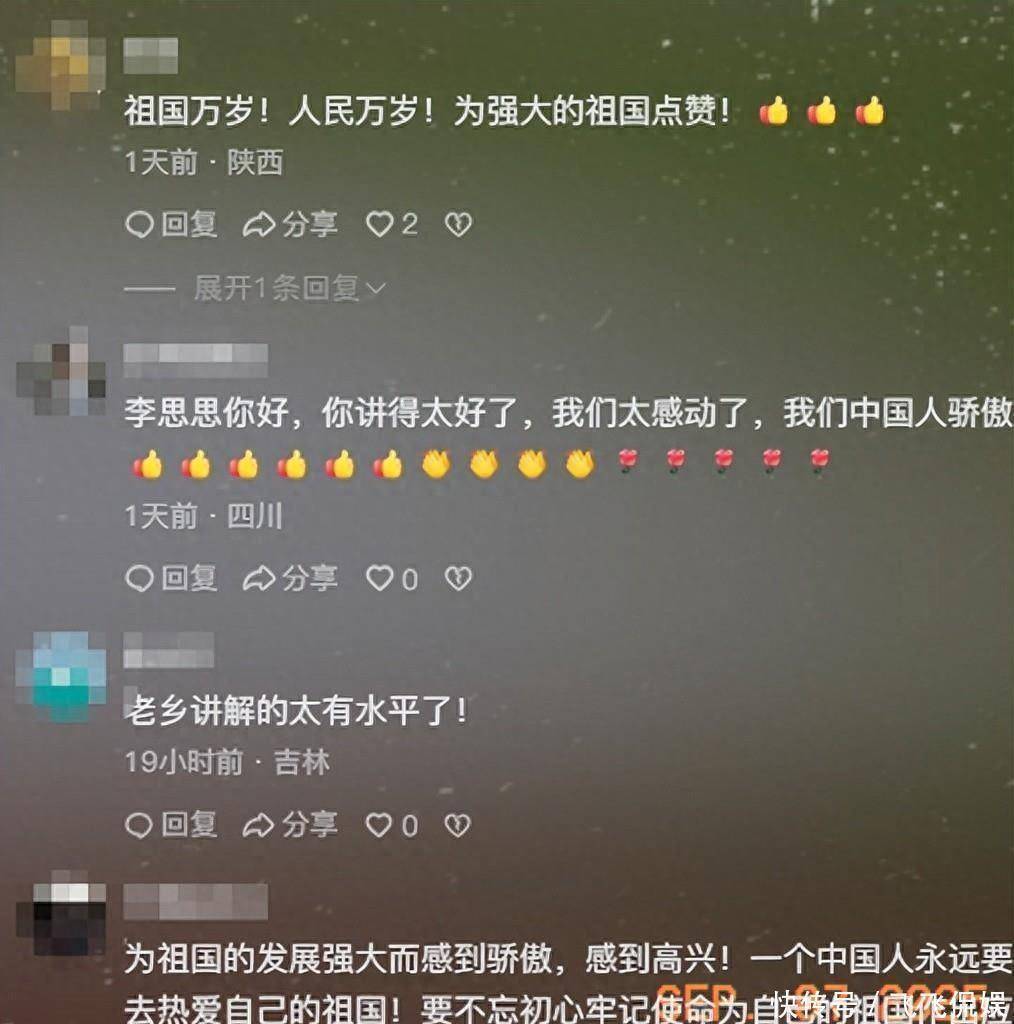This screenshot has height=1024, width=1014.
Task: Dislike the Jilin comment with broken heart
Action: tap(458, 825)
